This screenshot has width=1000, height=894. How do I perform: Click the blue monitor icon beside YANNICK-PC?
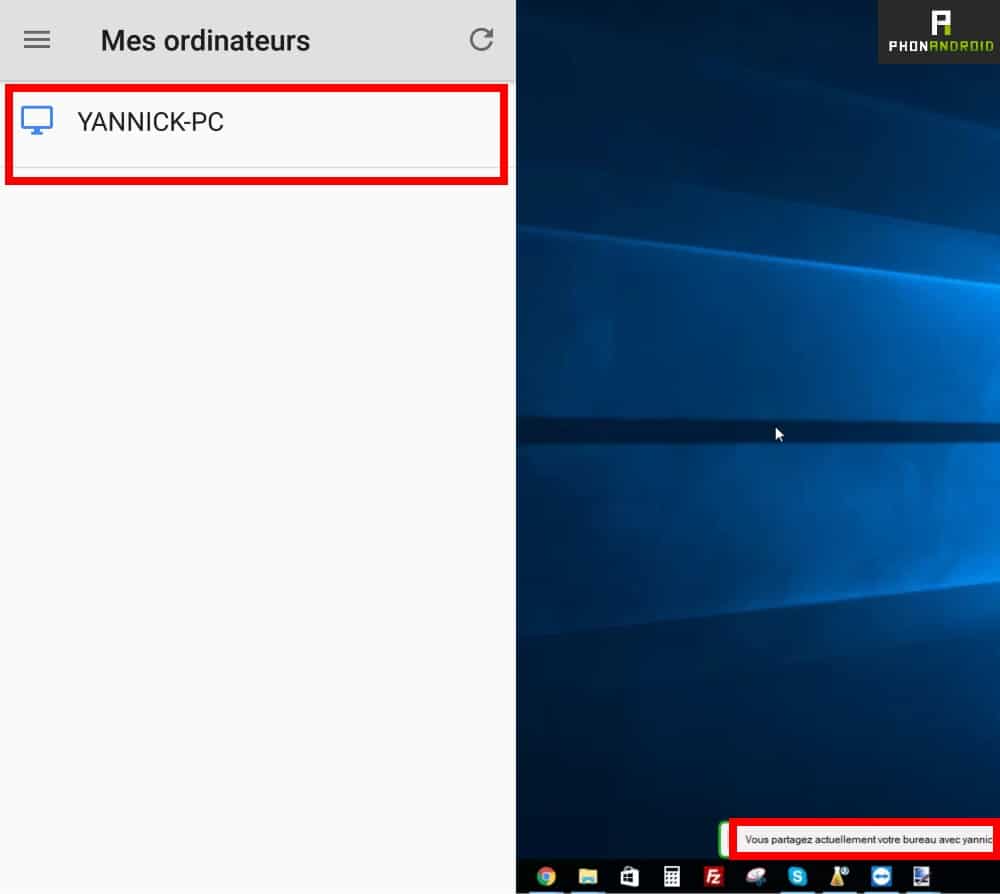37,121
